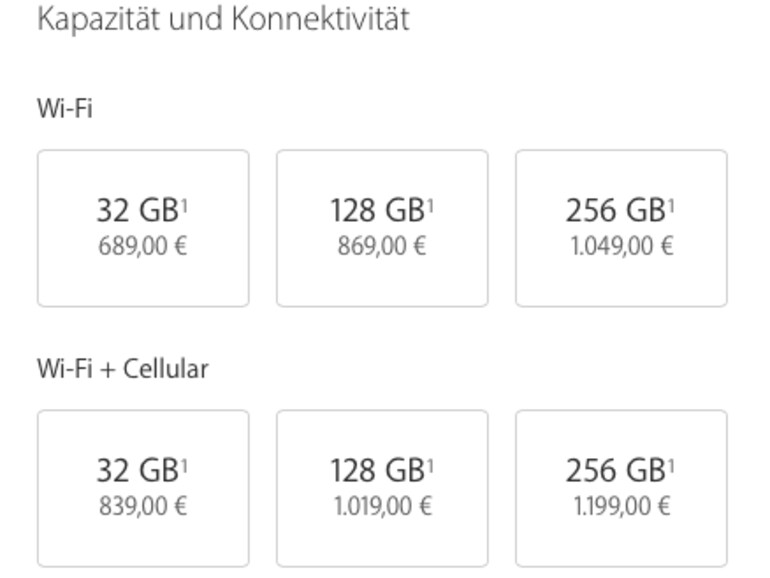Click the 689,00 € price text

click(142, 247)
